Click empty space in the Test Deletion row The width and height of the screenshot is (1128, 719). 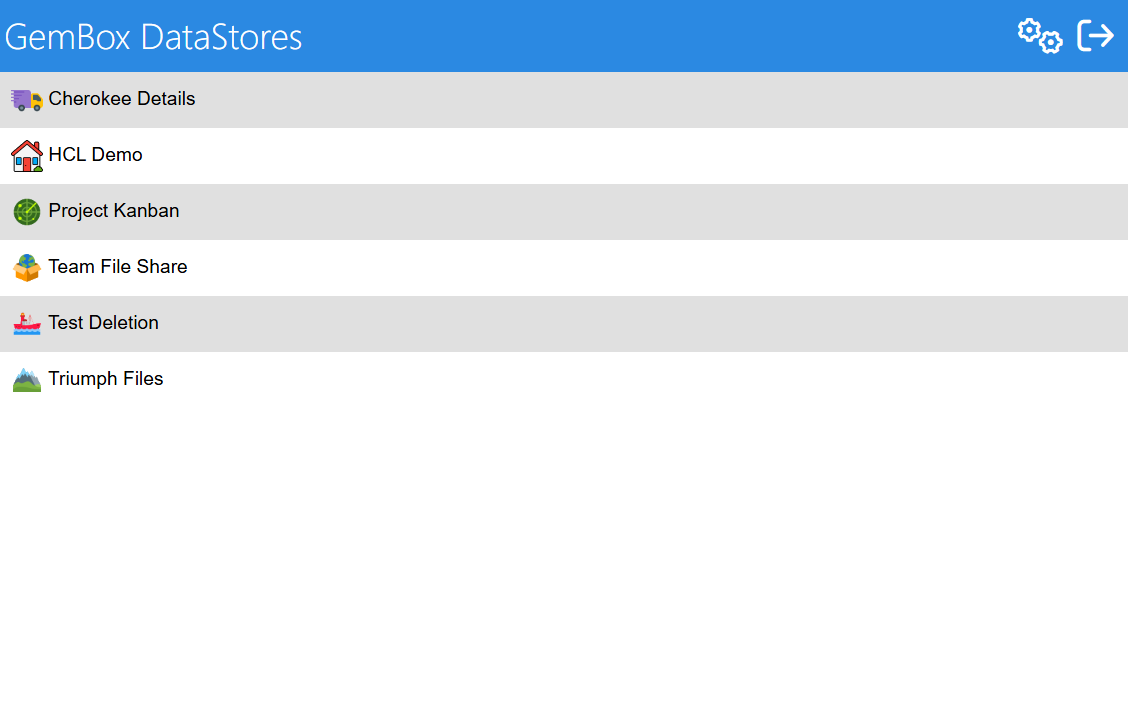(650, 323)
